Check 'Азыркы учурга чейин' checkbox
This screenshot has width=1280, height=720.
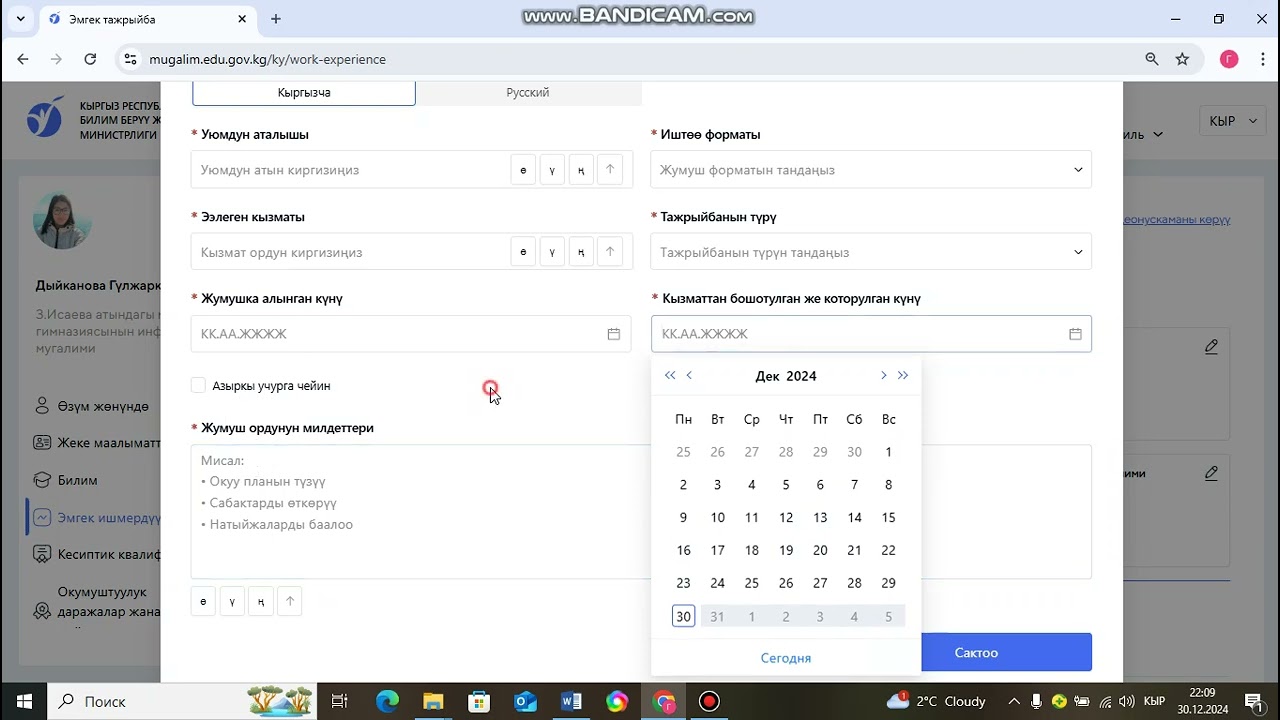click(x=198, y=385)
